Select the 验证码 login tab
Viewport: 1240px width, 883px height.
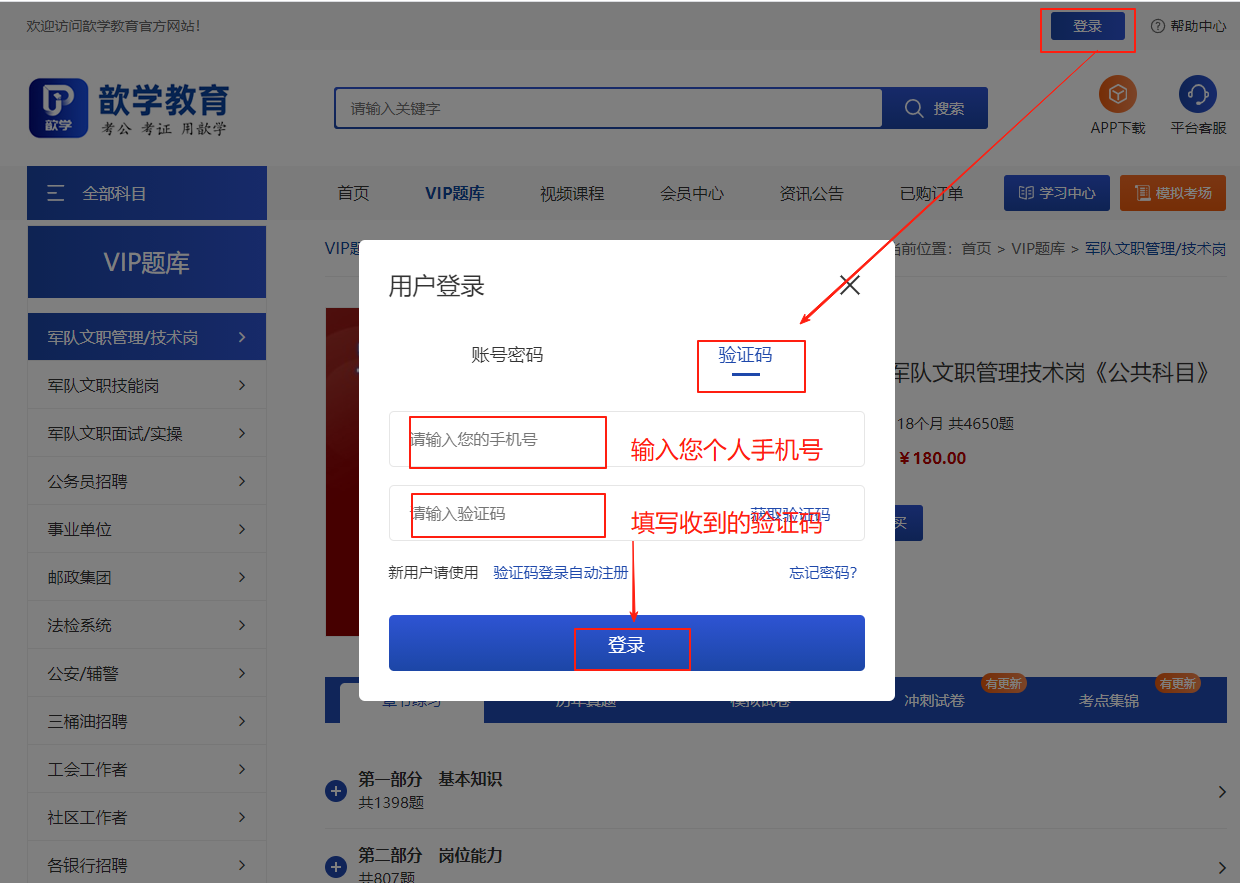point(745,355)
